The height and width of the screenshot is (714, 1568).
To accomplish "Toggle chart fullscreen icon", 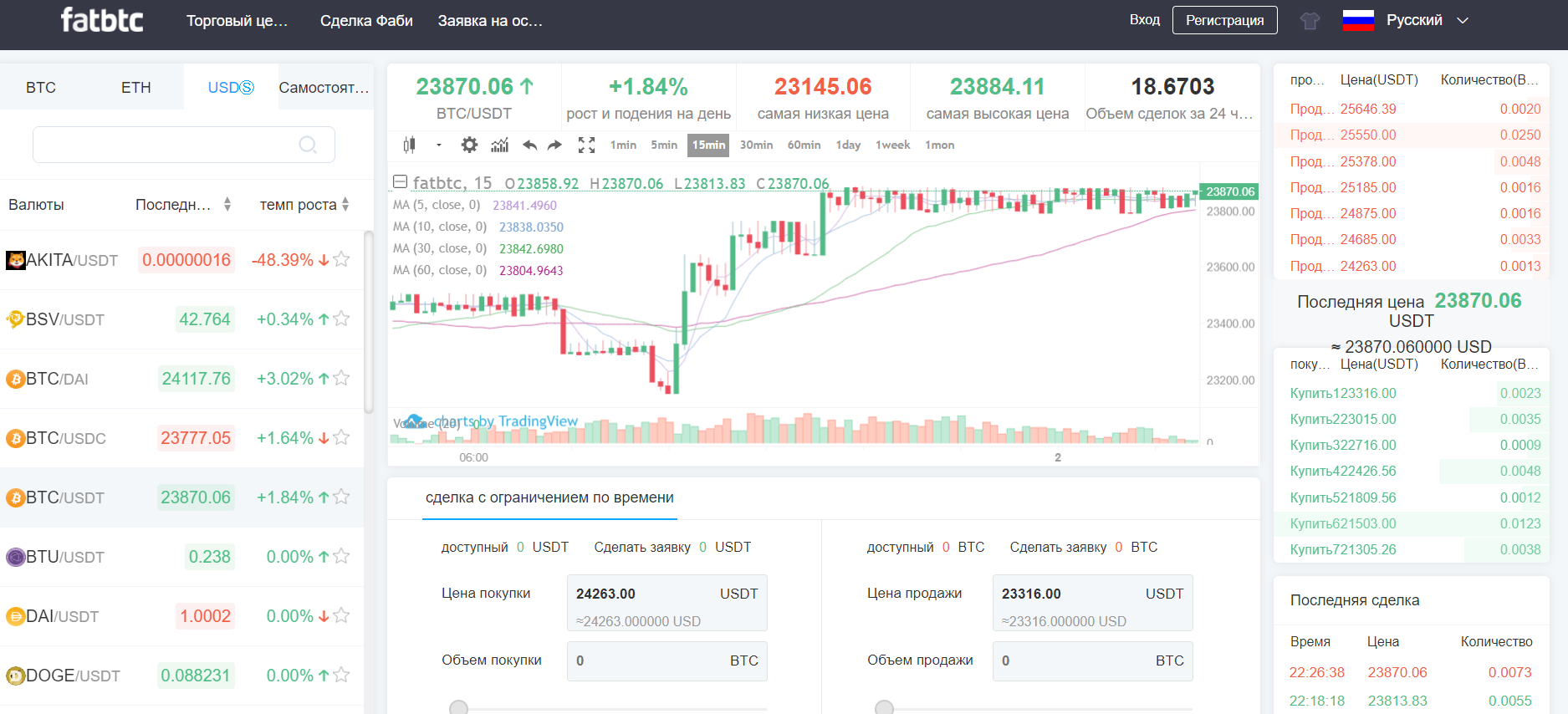I will tap(586, 145).
